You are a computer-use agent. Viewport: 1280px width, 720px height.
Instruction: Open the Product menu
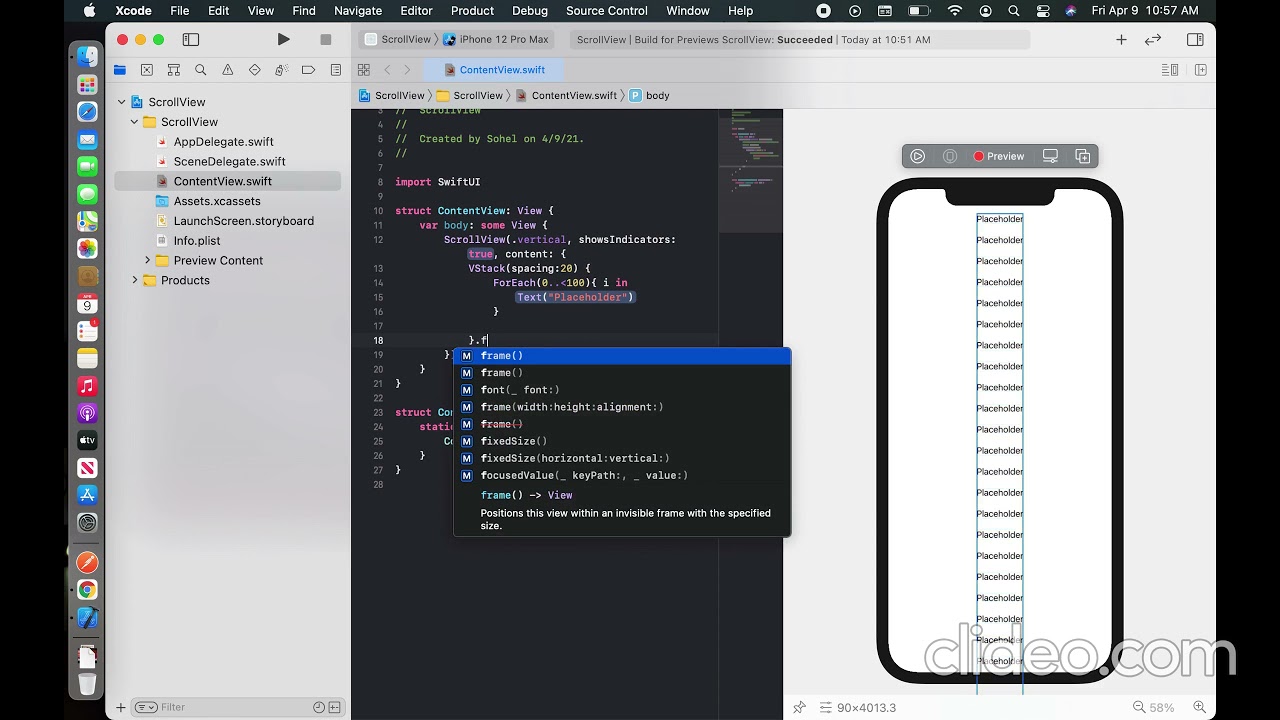click(472, 11)
